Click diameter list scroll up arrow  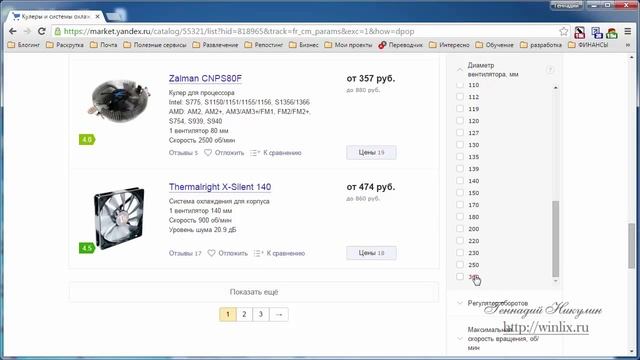pos(556,87)
